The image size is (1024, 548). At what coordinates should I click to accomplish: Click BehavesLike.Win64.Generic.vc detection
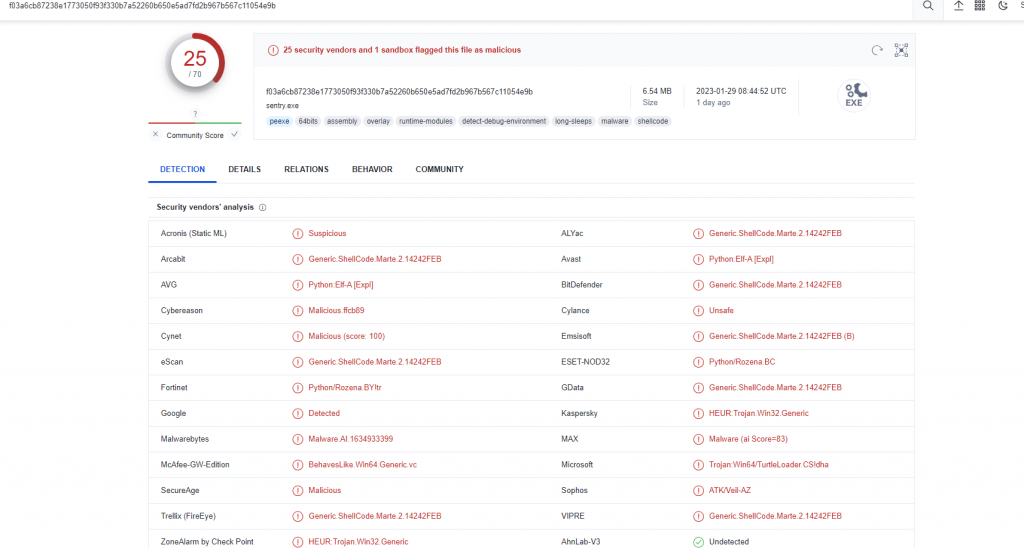click(362, 465)
